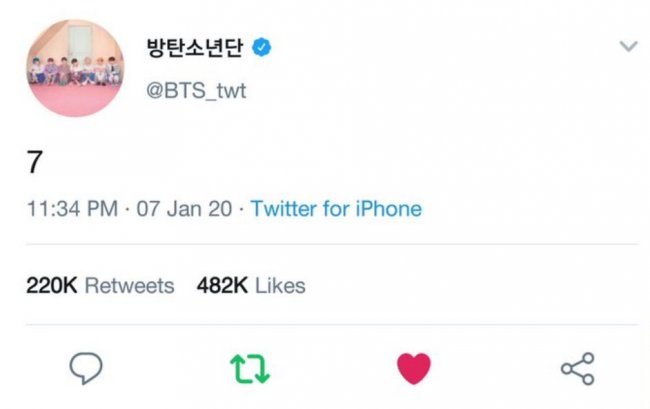Open the BTS profile avatar picture
The width and height of the screenshot is (650, 409).
[x=75, y=68]
